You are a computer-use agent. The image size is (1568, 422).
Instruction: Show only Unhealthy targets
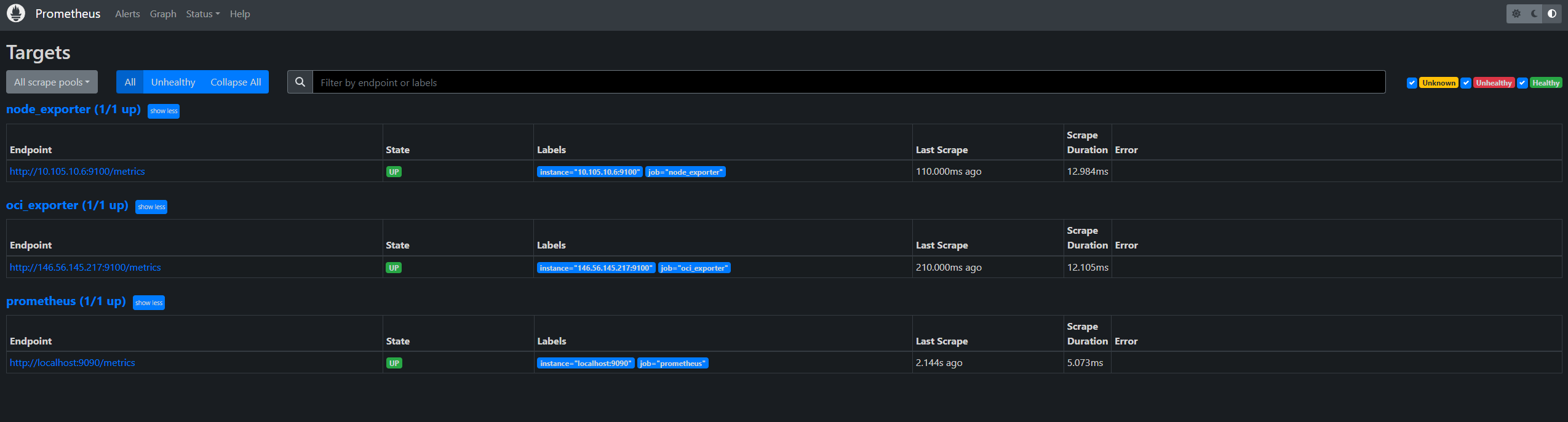(x=173, y=82)
